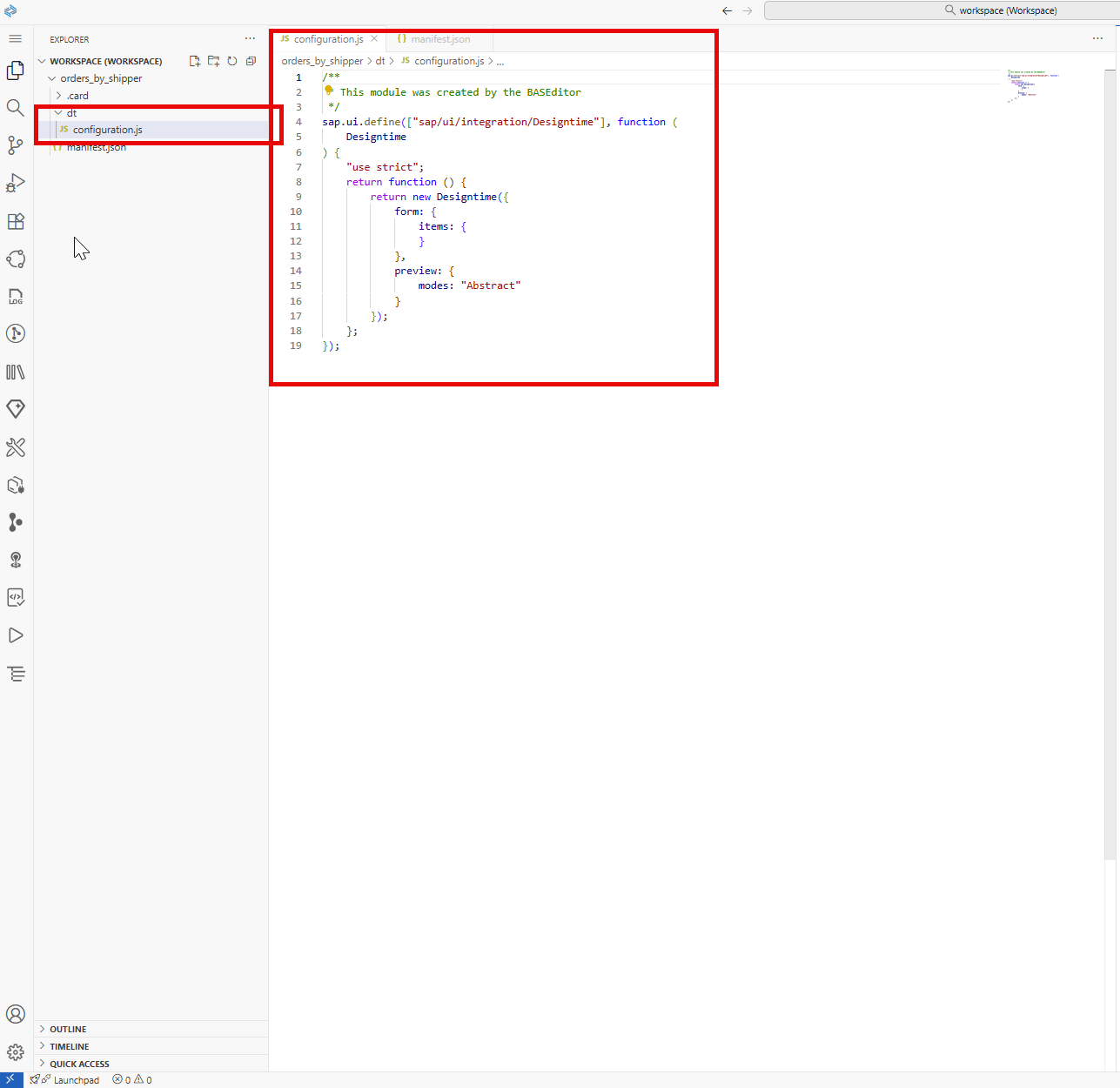Open the Search view
This screenshot has height=1088, width=1120.
tap(16, 108)
